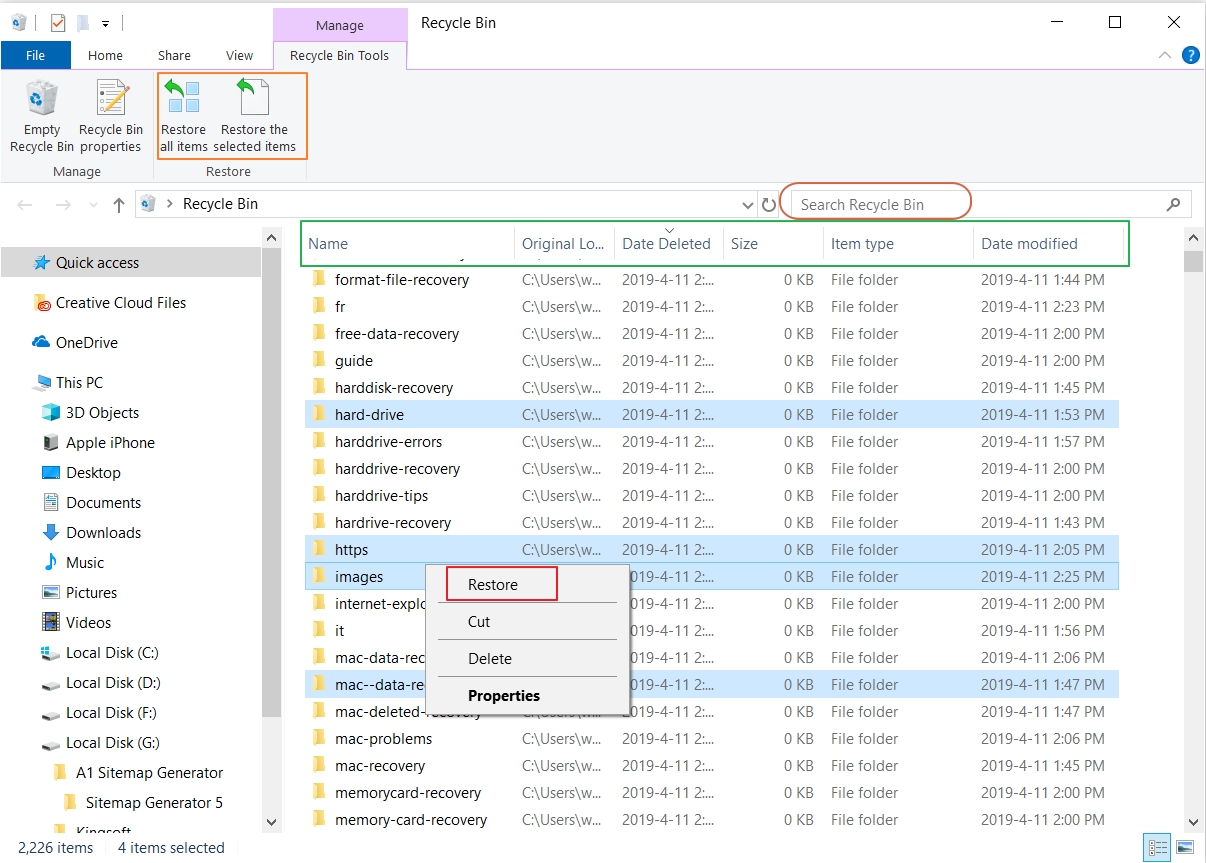The image size is (1206, 863).
Task: Open Documents in the sidebar
Action: coord(92,503)
